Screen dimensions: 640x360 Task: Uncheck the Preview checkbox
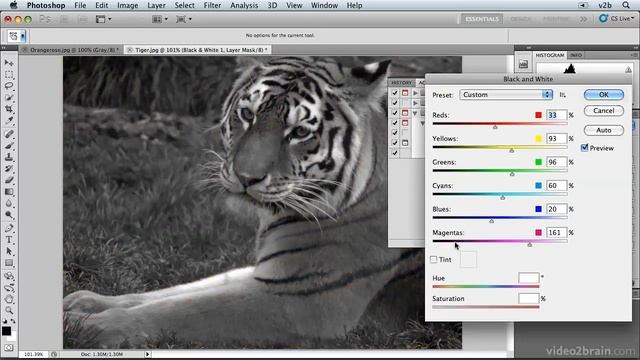tap(584, 148)
